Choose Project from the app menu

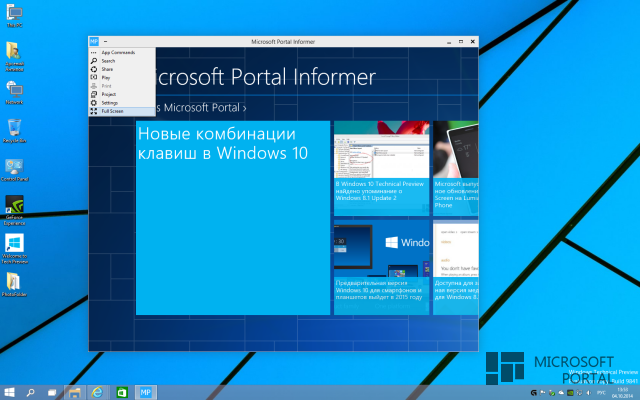[122, 94]
